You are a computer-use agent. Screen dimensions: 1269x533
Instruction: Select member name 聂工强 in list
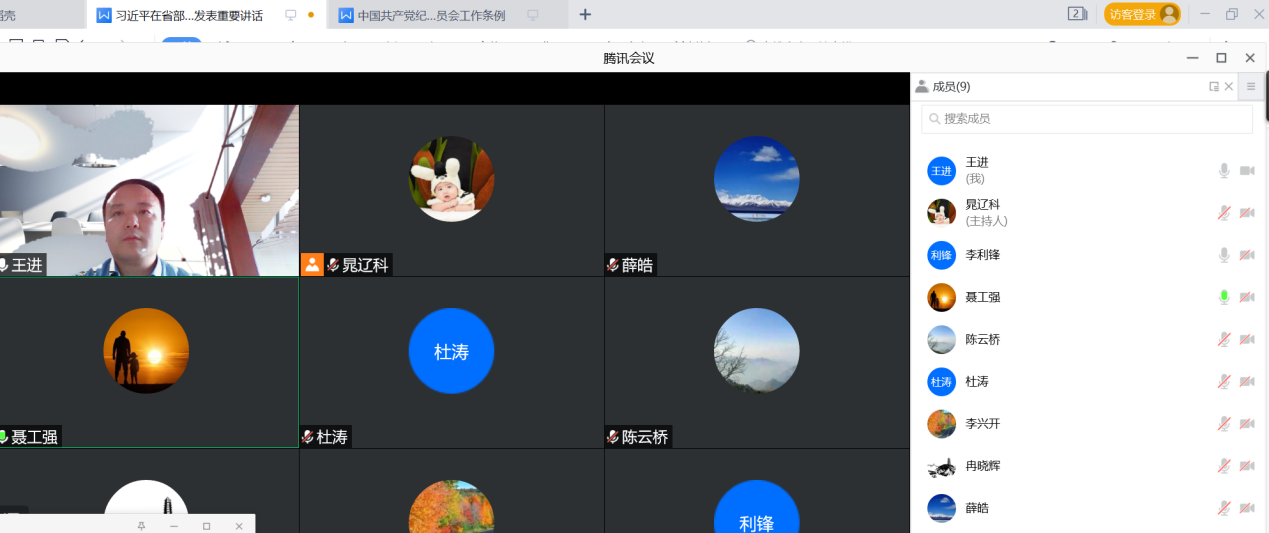pos(982,297)
